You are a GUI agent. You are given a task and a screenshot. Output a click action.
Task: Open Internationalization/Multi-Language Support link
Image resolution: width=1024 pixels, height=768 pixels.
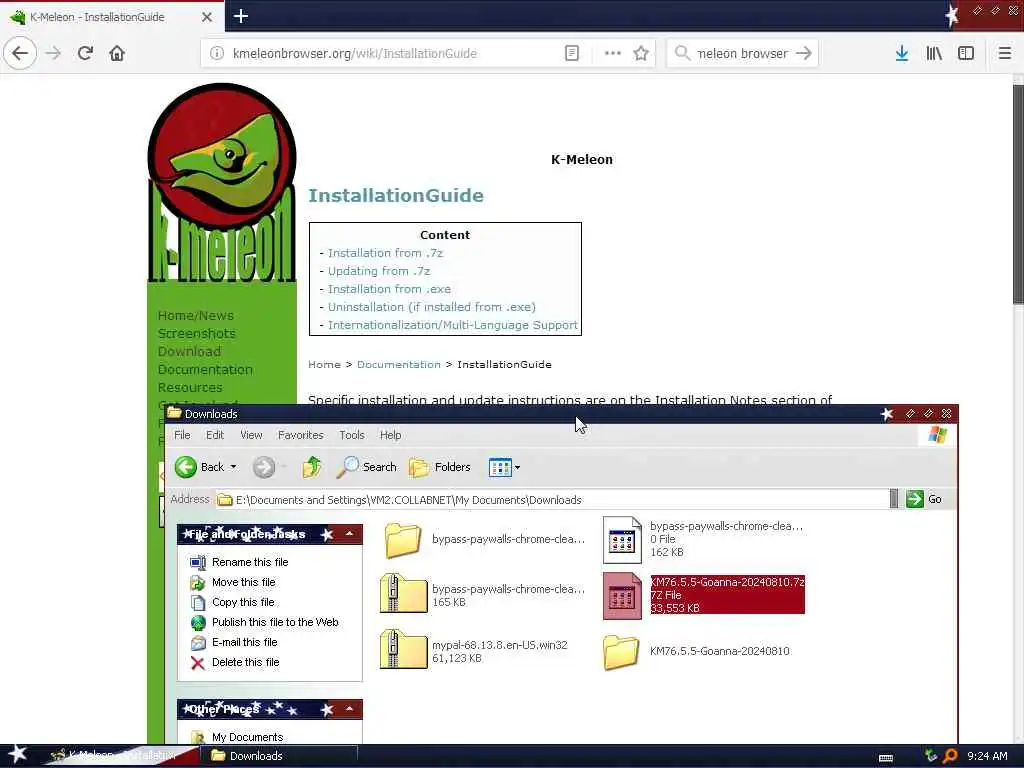click(453, 325)
